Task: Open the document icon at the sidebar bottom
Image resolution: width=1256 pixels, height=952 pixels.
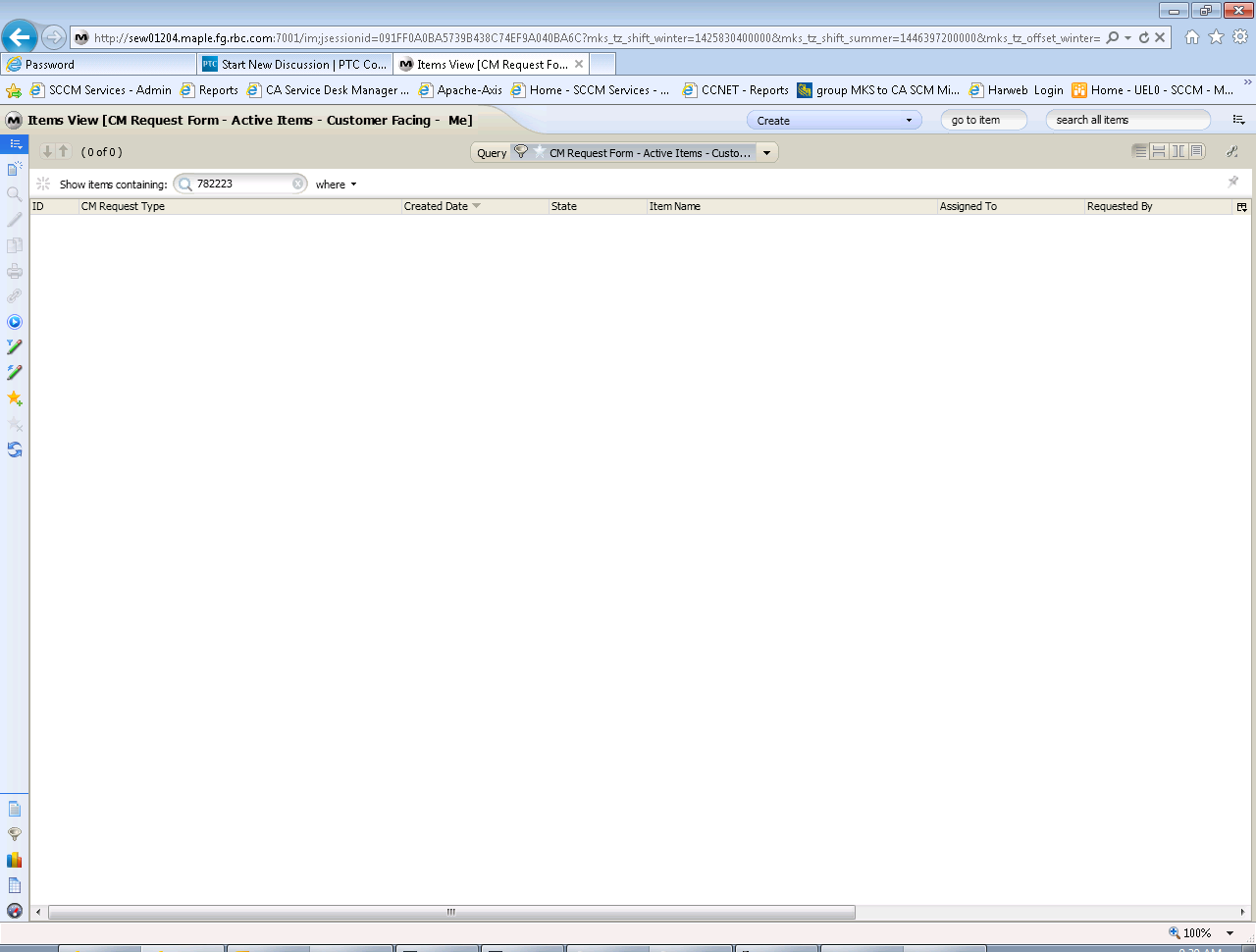Action: pos(15,809)
